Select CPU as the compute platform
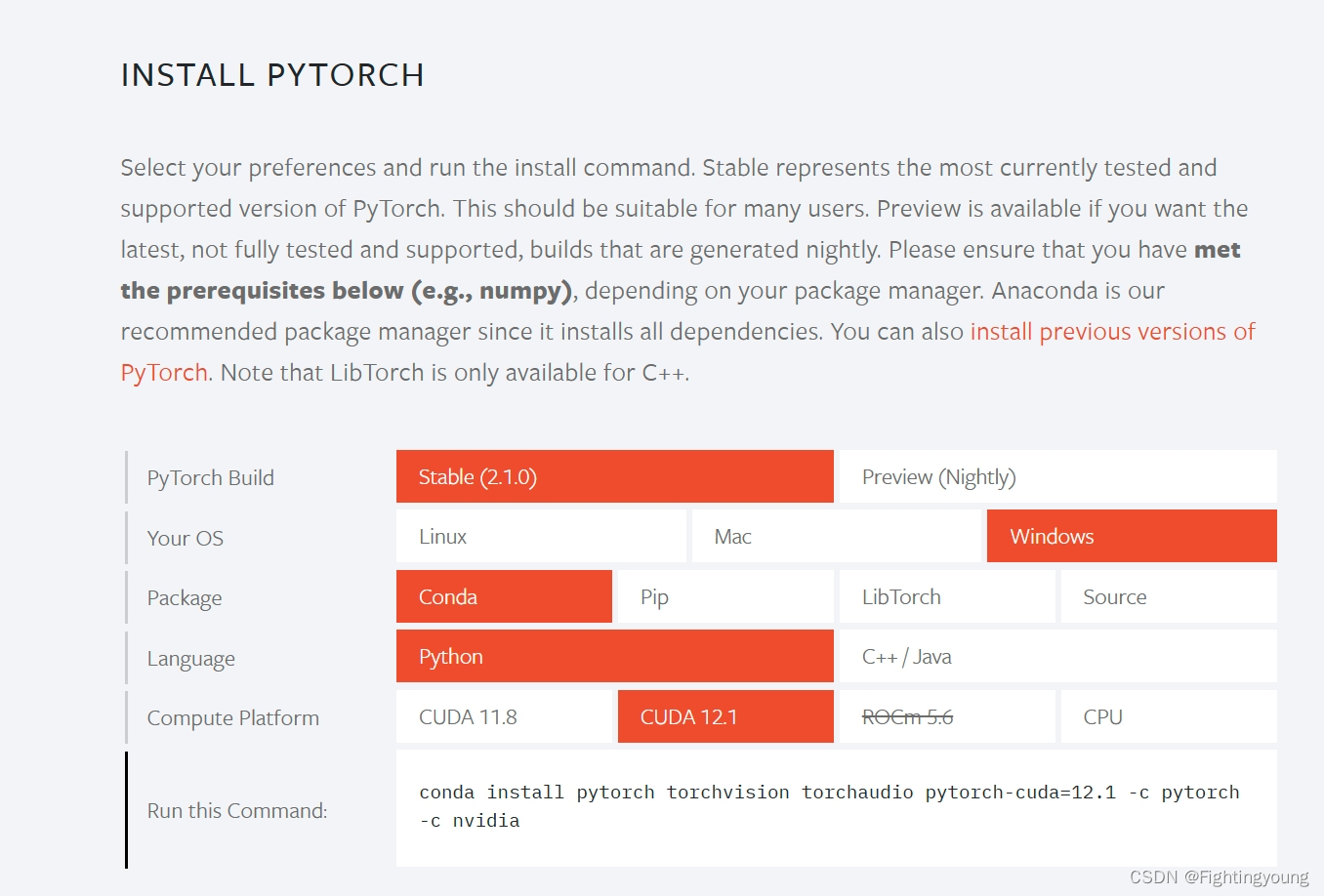Image resolution: width=1324 pixels, height=896 pixels. [x=1168, y=716]
